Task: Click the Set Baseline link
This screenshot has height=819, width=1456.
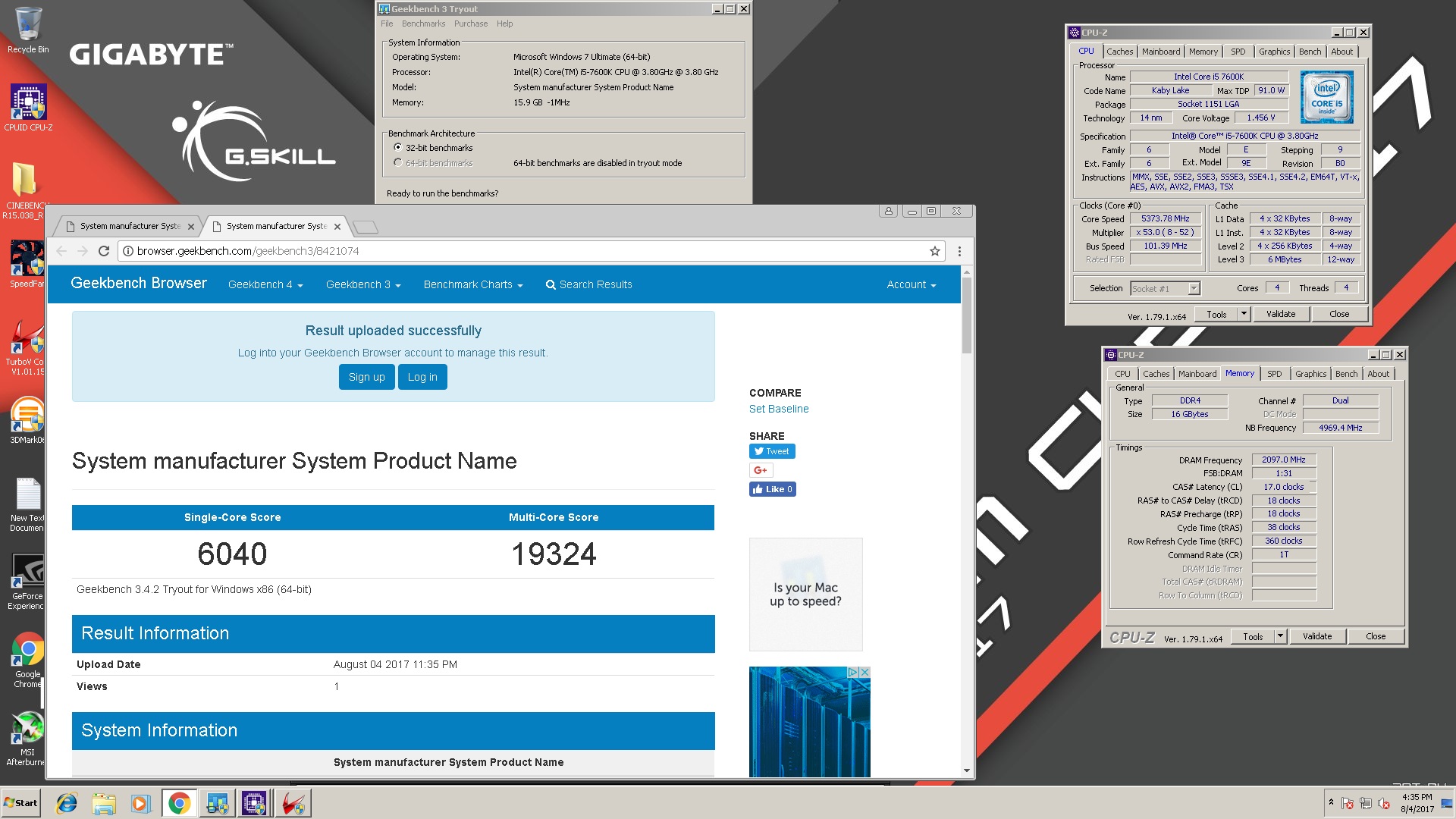Action: [x=779, y=409]
